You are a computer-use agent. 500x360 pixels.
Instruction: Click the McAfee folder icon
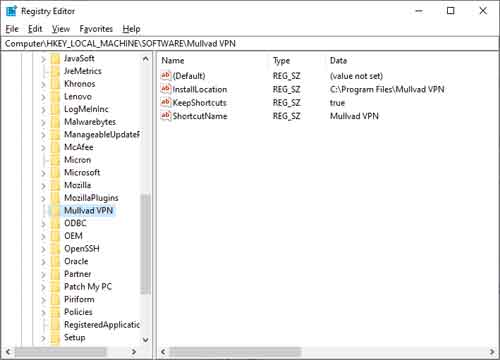(x=55, y=148)
